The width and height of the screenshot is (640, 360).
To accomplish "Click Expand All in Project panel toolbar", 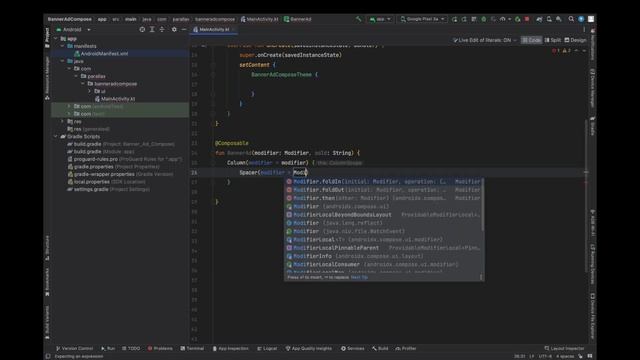I will click(x=152, y=29).
